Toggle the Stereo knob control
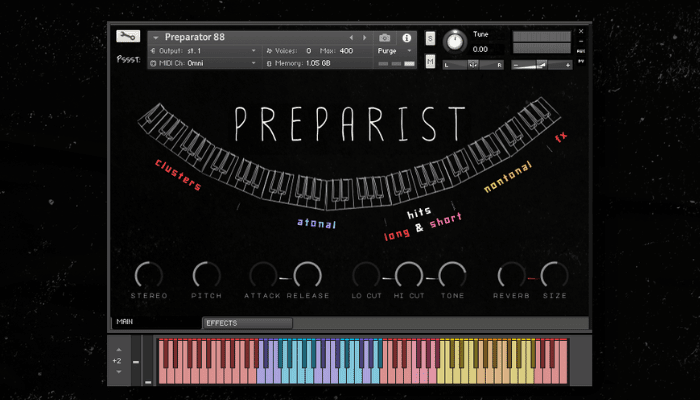 coord(148,274)
